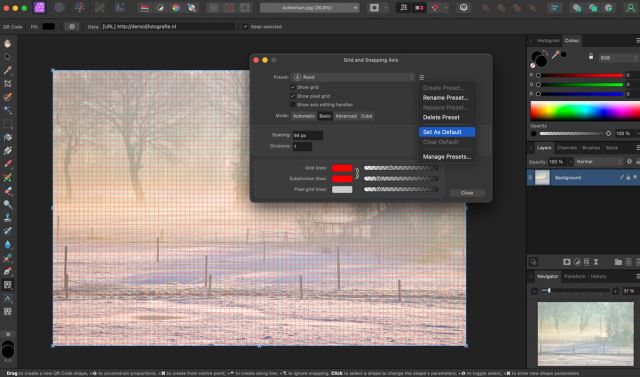Toggle the Show grid checkbox
This screenshot has width=640, height=377.
pos(293,87)
